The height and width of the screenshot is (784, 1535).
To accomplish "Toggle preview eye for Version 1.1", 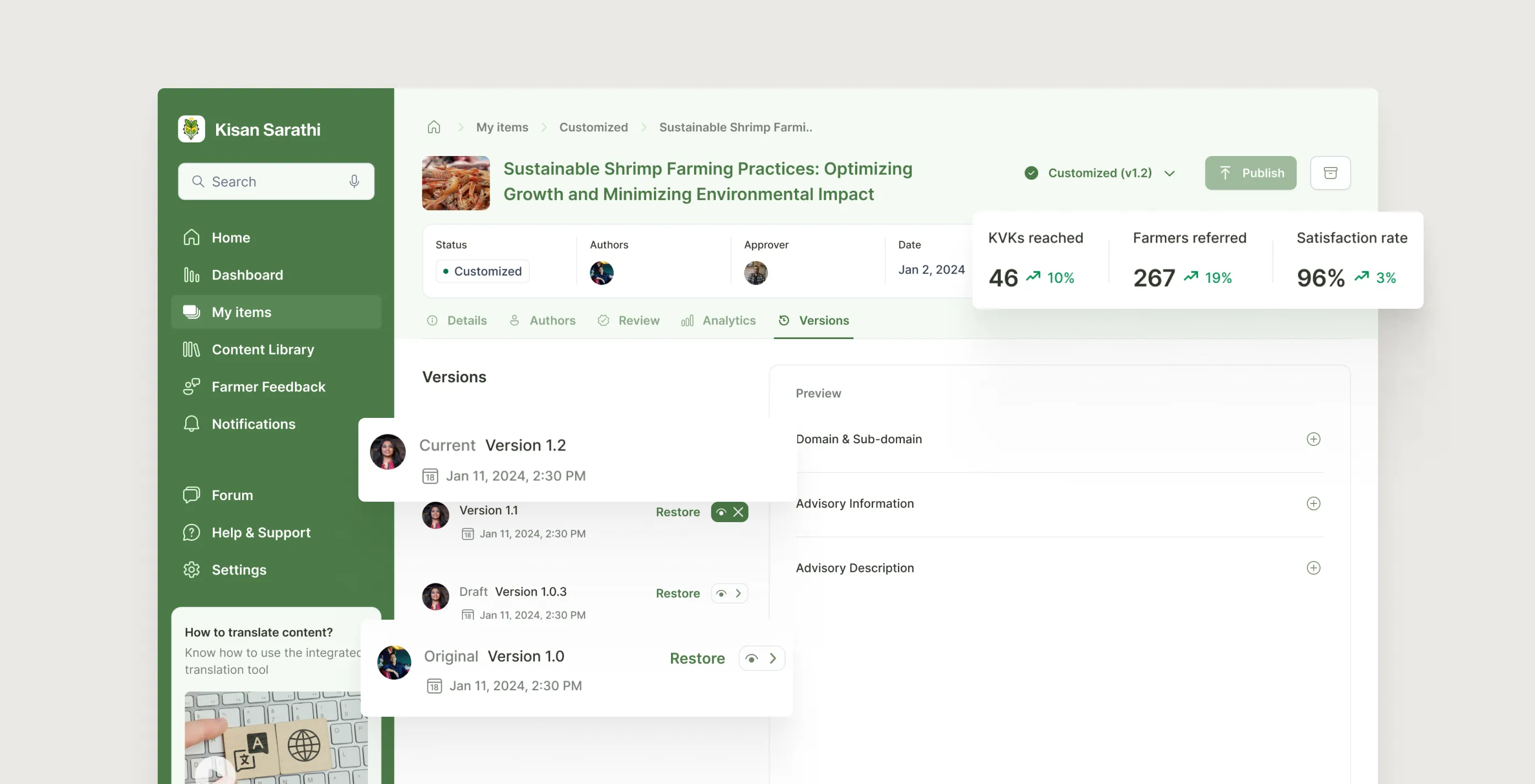I will click(721, 512).
